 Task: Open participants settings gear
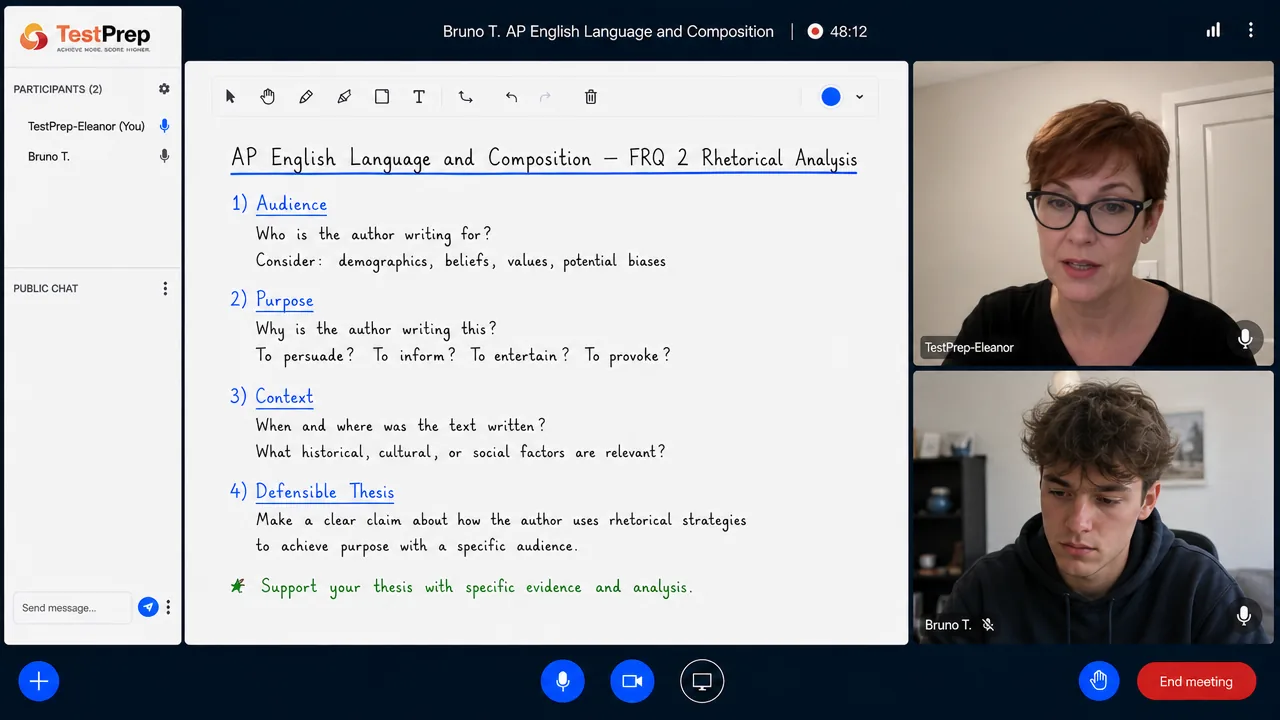(x=164, y=89)
